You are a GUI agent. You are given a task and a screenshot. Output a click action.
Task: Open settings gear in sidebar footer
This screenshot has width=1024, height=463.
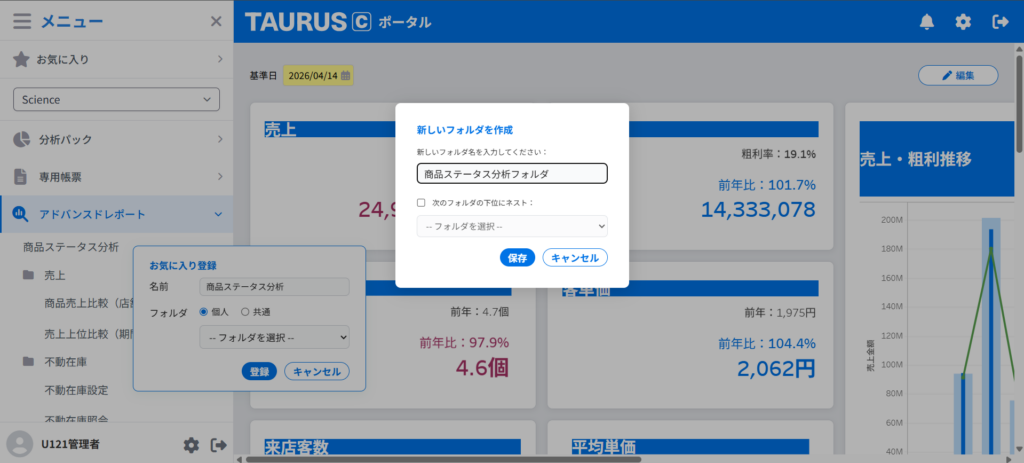tap(191, 445)
